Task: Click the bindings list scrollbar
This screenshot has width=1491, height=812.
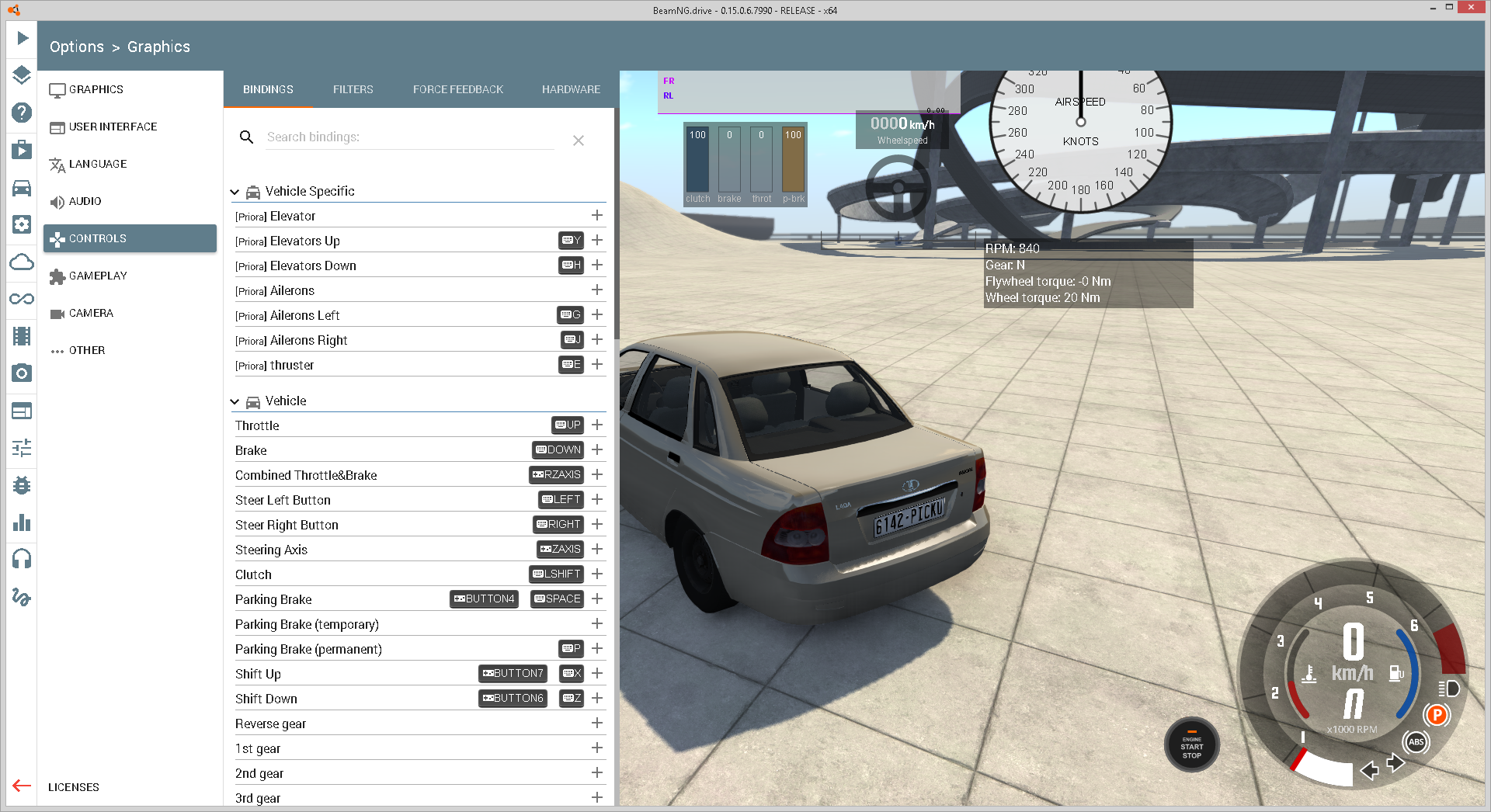Action: (x=617, y=225)
